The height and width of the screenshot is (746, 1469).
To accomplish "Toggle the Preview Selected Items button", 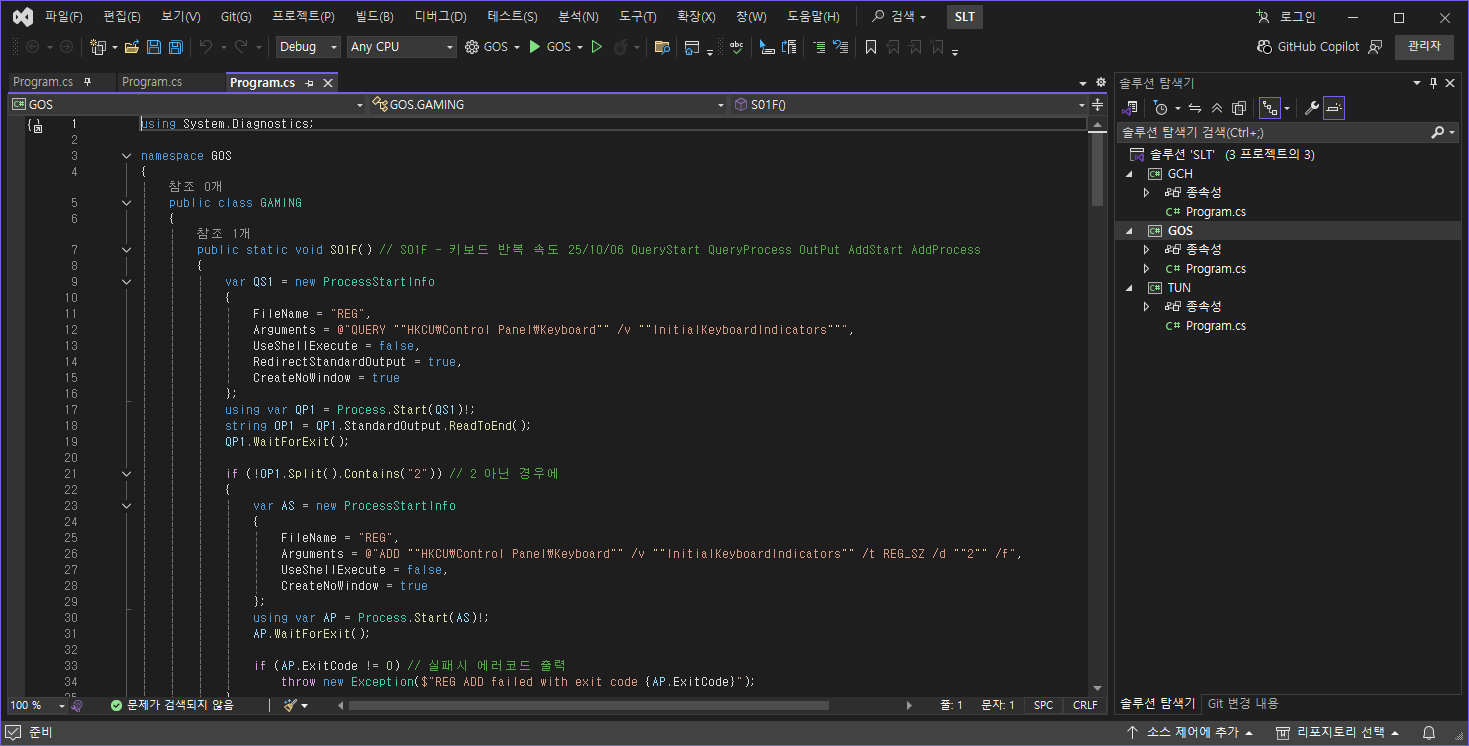I will tap(1334, 108).
